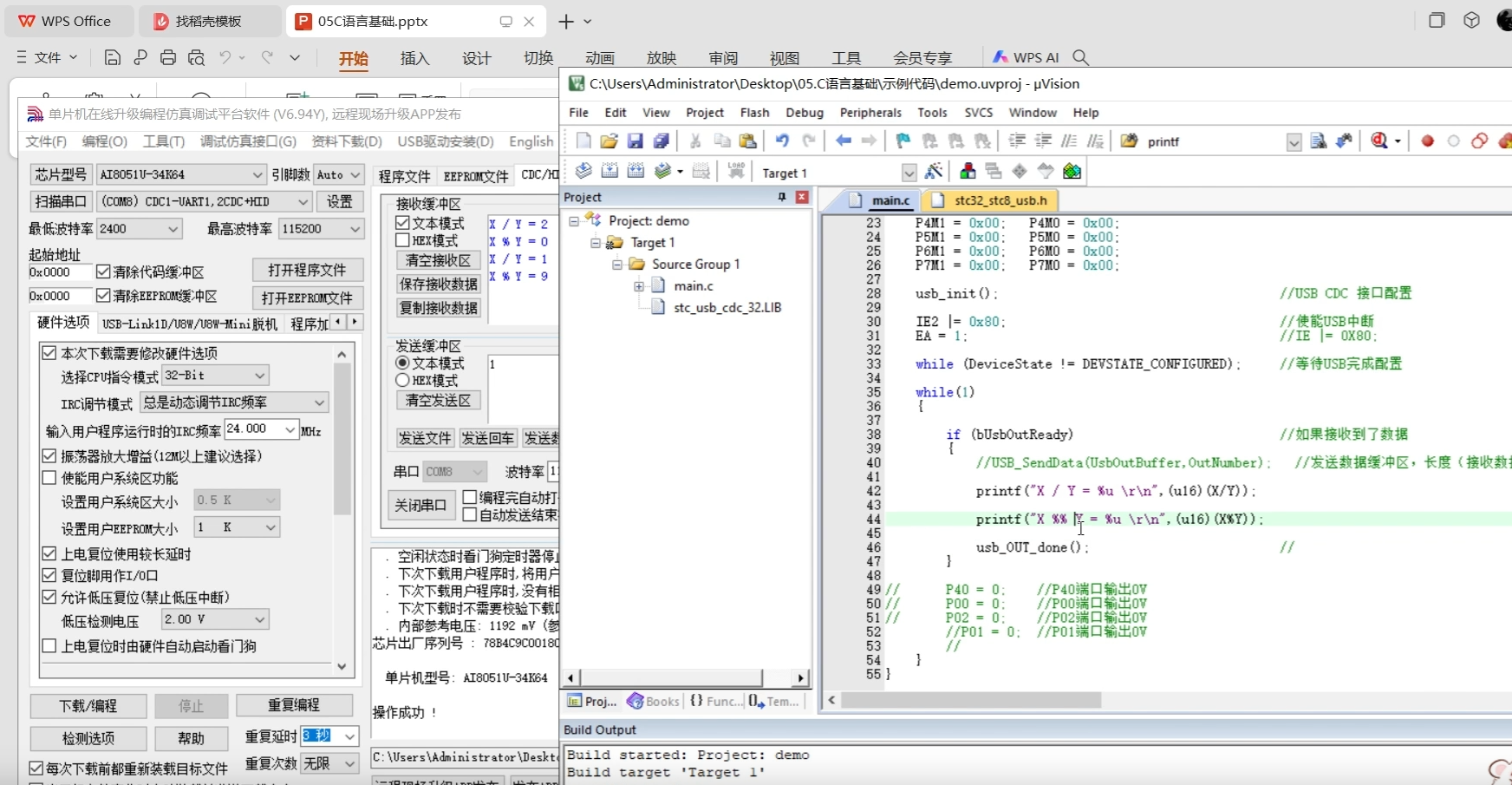Viewport: 1512px width, 785px height.
Task: Enable HEX模式 in the receive buffer
Action: [x=402, y=240]
